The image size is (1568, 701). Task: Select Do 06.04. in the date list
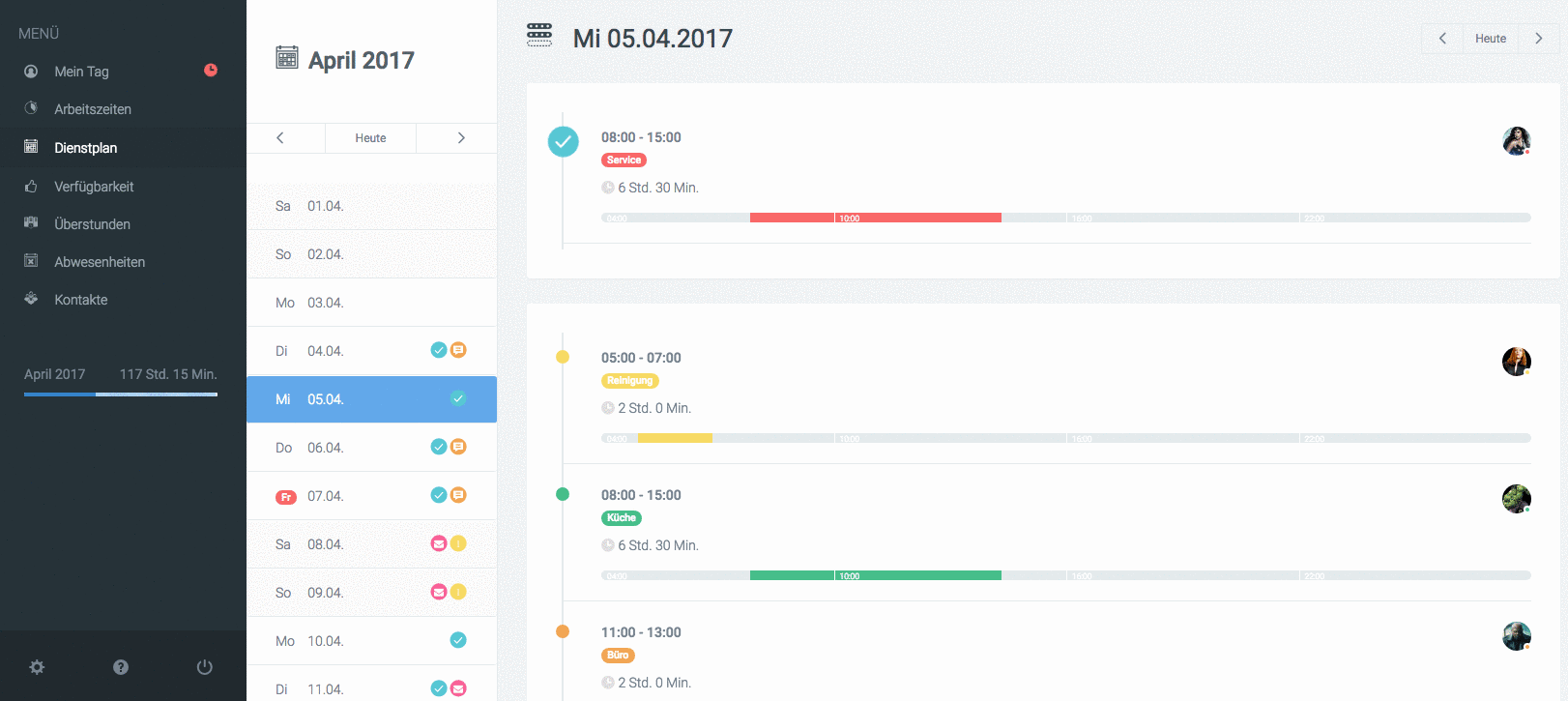point(372,448)
